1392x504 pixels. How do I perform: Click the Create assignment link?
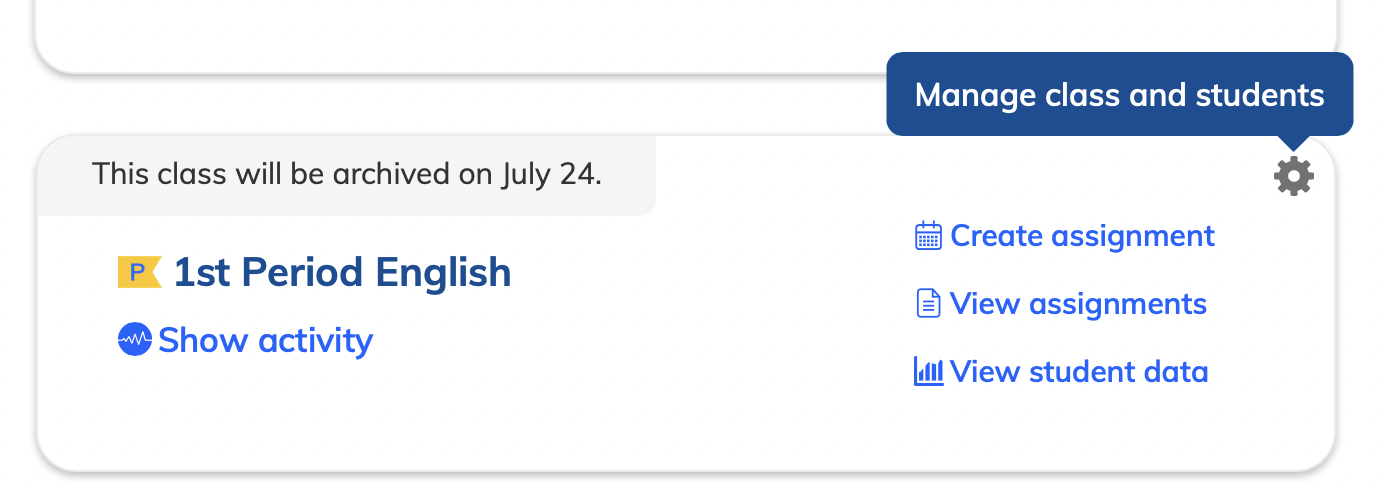point(1082,236)
